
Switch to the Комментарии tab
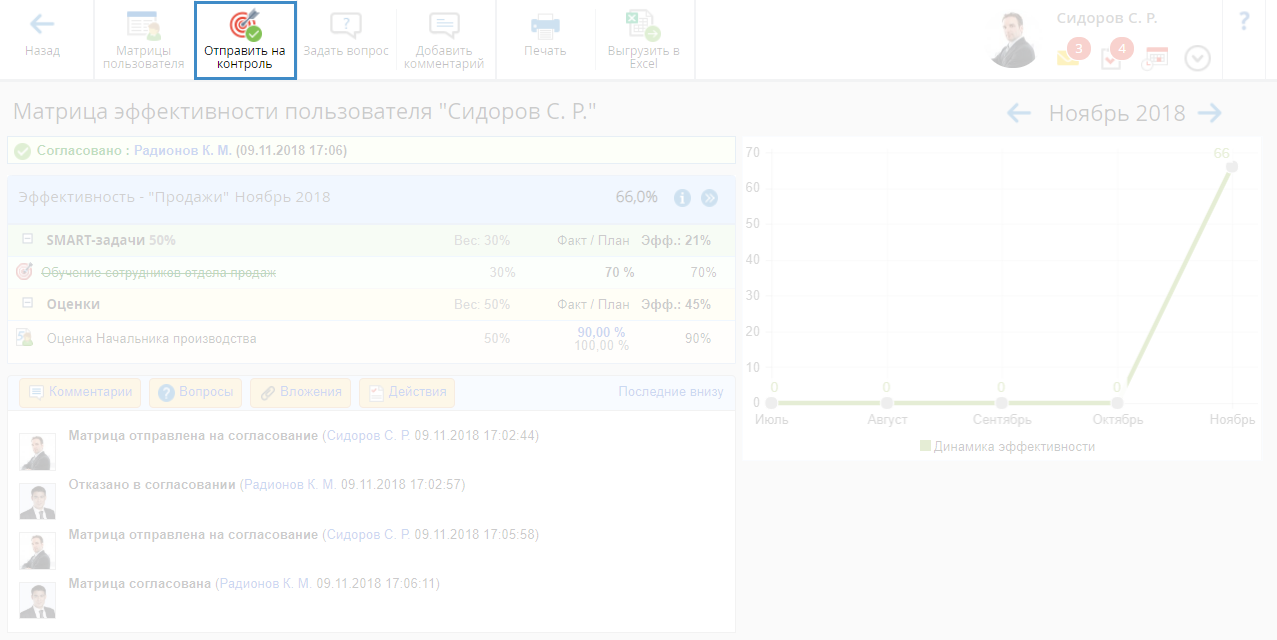(x=80, y=392)
